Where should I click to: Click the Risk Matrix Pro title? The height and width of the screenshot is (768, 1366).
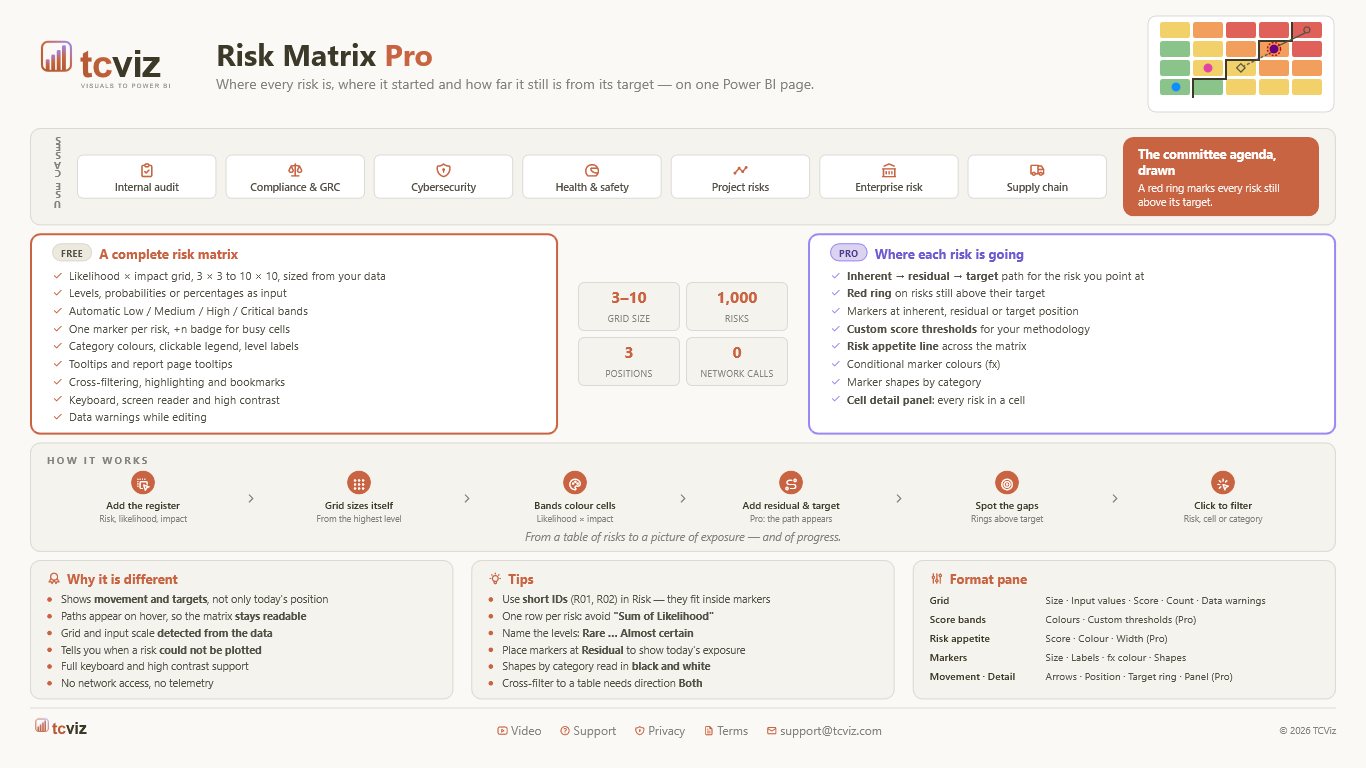click(x=324, y=55)
